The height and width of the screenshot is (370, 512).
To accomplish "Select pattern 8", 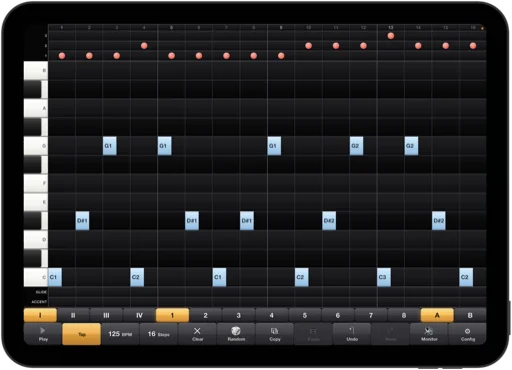I will coord(404,315).
